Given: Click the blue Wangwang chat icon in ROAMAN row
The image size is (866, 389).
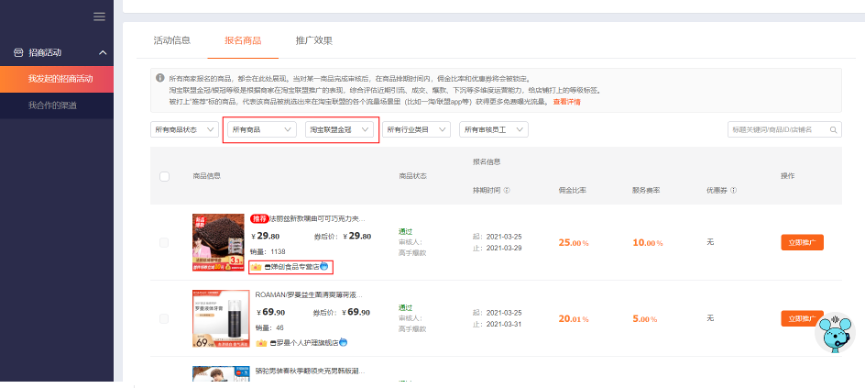Looking at the screenshot, I should pos(343,342).
